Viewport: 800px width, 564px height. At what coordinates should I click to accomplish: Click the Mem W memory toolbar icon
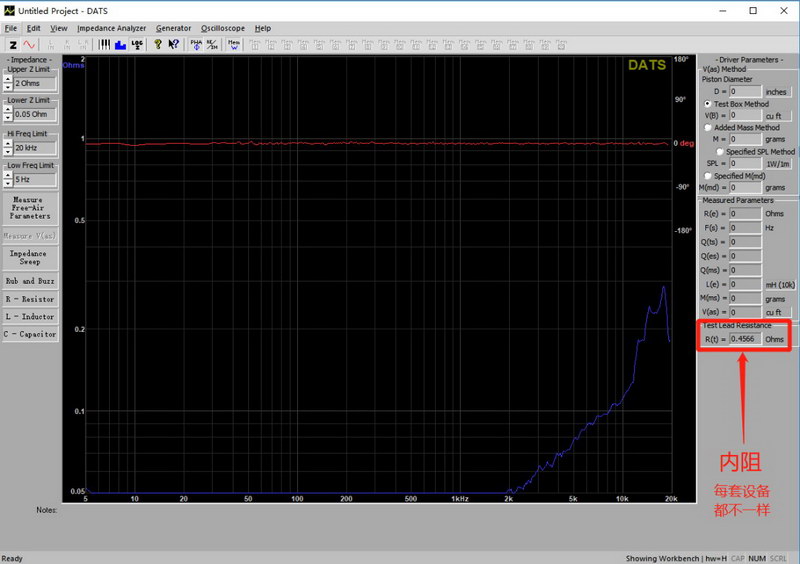(233, 44)
